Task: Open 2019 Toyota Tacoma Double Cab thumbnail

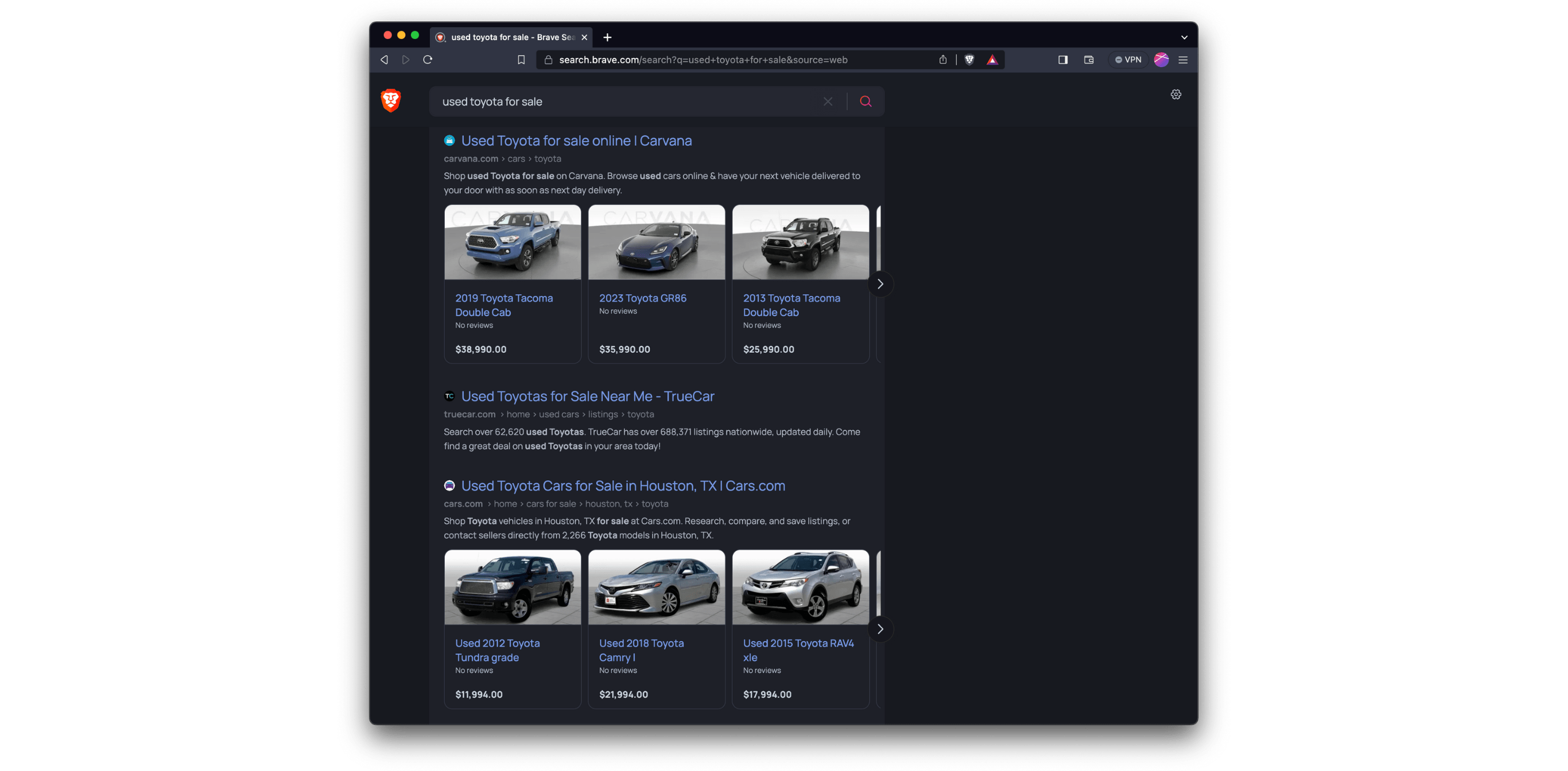Action: pyautogui.click(x=513, y=243)
